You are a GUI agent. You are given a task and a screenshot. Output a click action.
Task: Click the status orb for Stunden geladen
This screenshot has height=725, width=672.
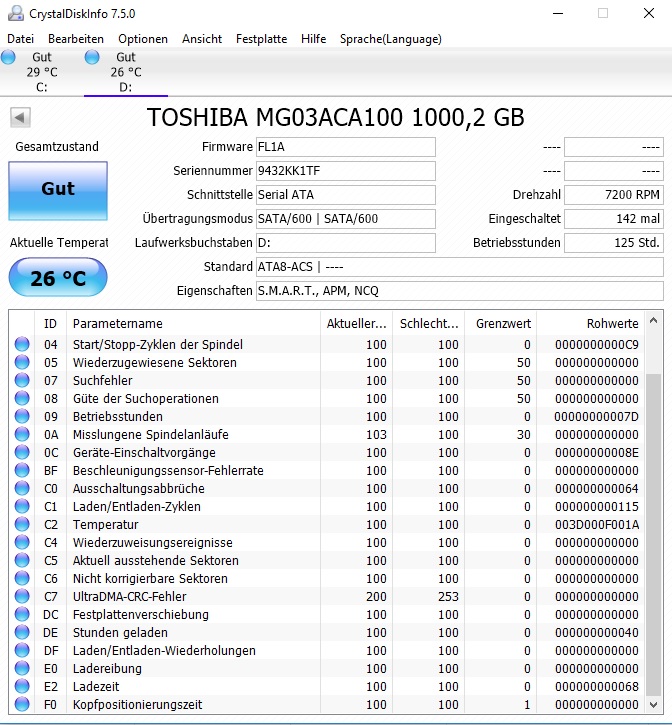[22, 633]
